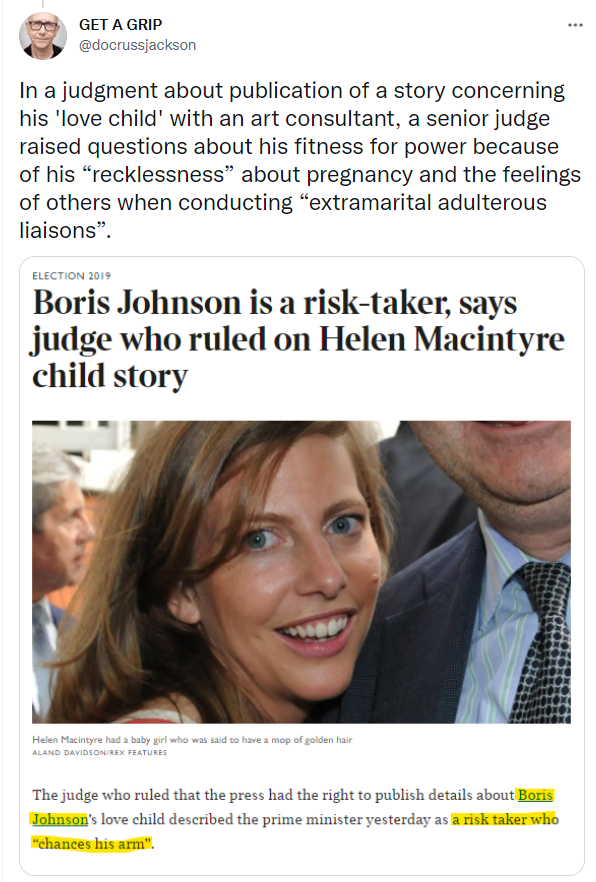
Task: Open the @docrussjackson handle link
Action: [x=137, y=45]
